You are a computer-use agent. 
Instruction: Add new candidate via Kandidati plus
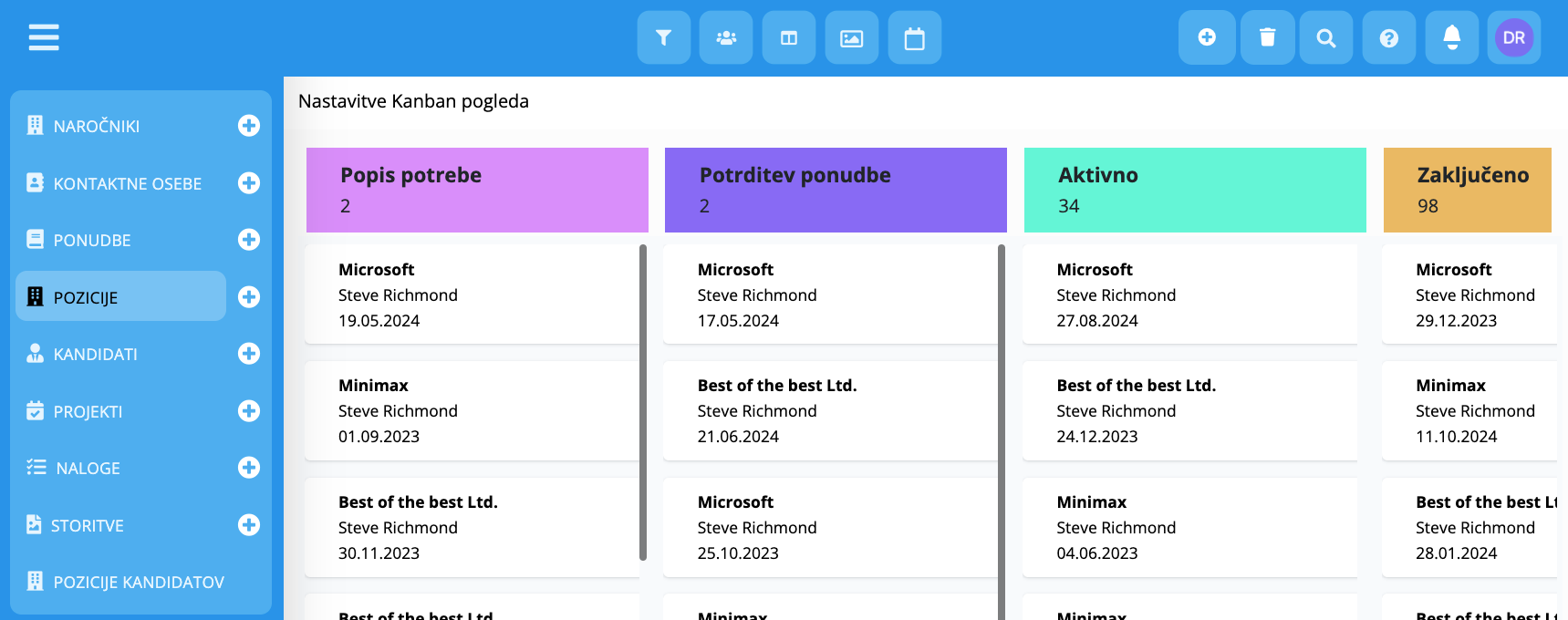point(248,354)
